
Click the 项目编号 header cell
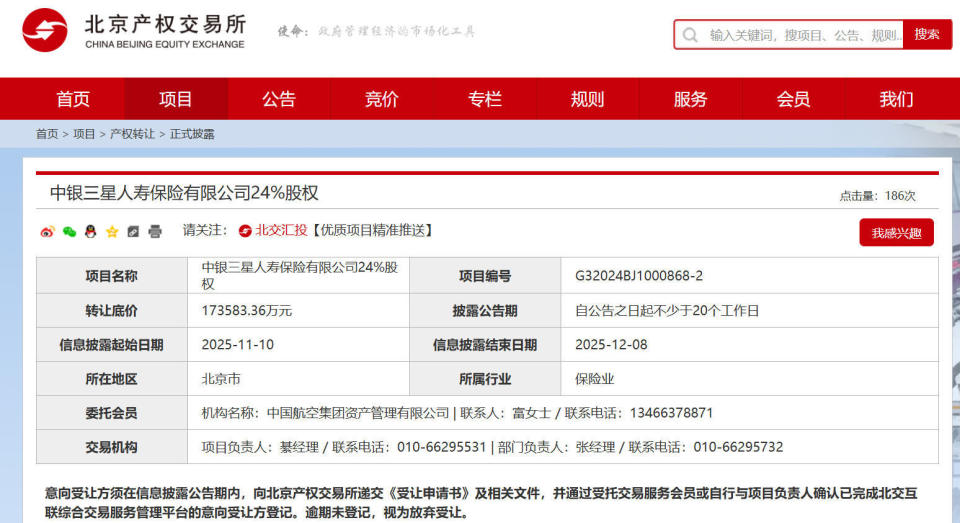[x=485, y=276]
